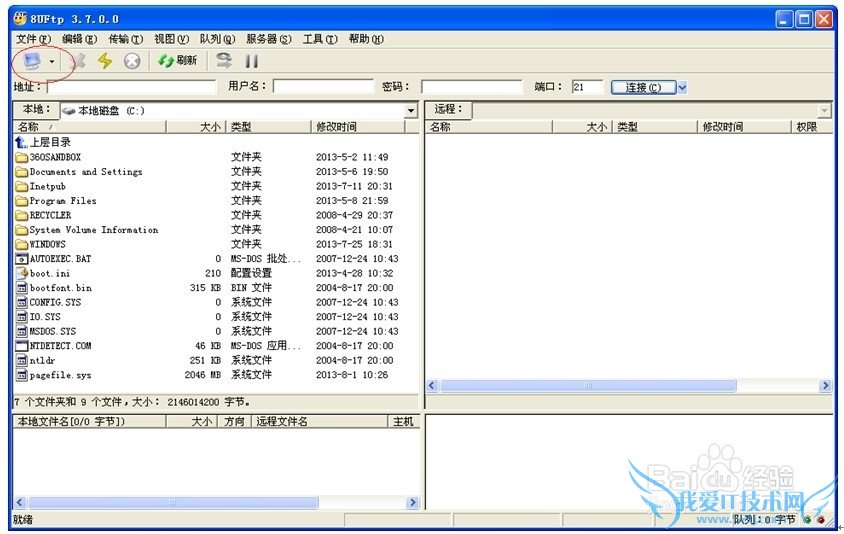The width and height of the screenshot is (844, 534).
Task: Open the 文件(F) menu
Action: point(33,39)
